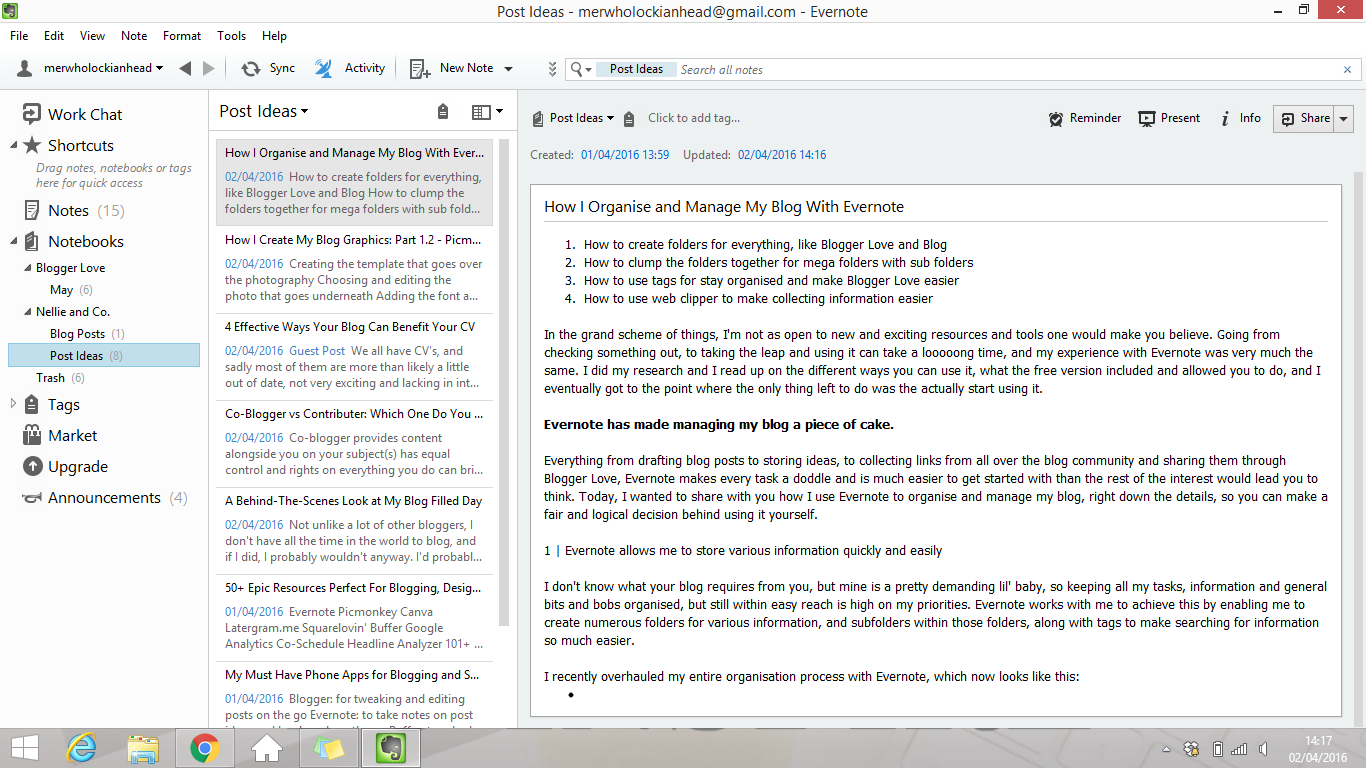Open the Format menu
1366x768 pixels.
click(182, 35)
